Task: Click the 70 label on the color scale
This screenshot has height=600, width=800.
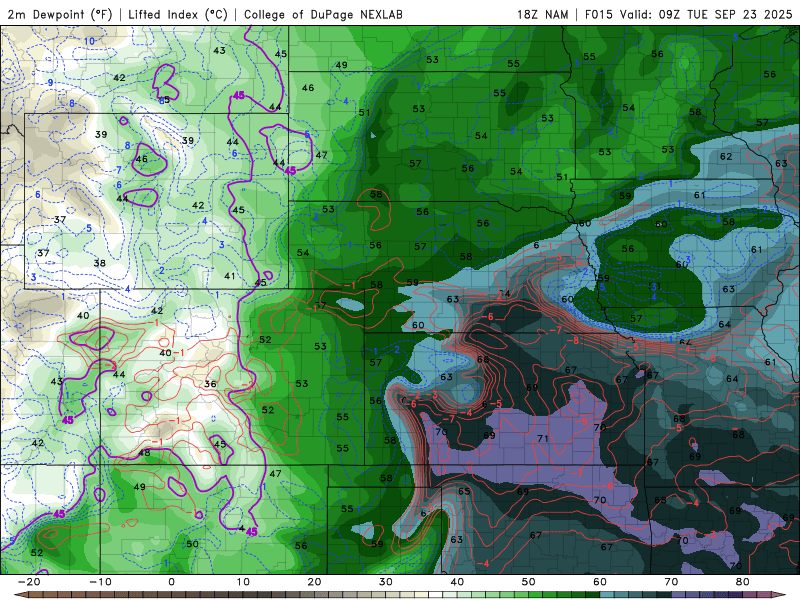Action: (x=671, y=582)
